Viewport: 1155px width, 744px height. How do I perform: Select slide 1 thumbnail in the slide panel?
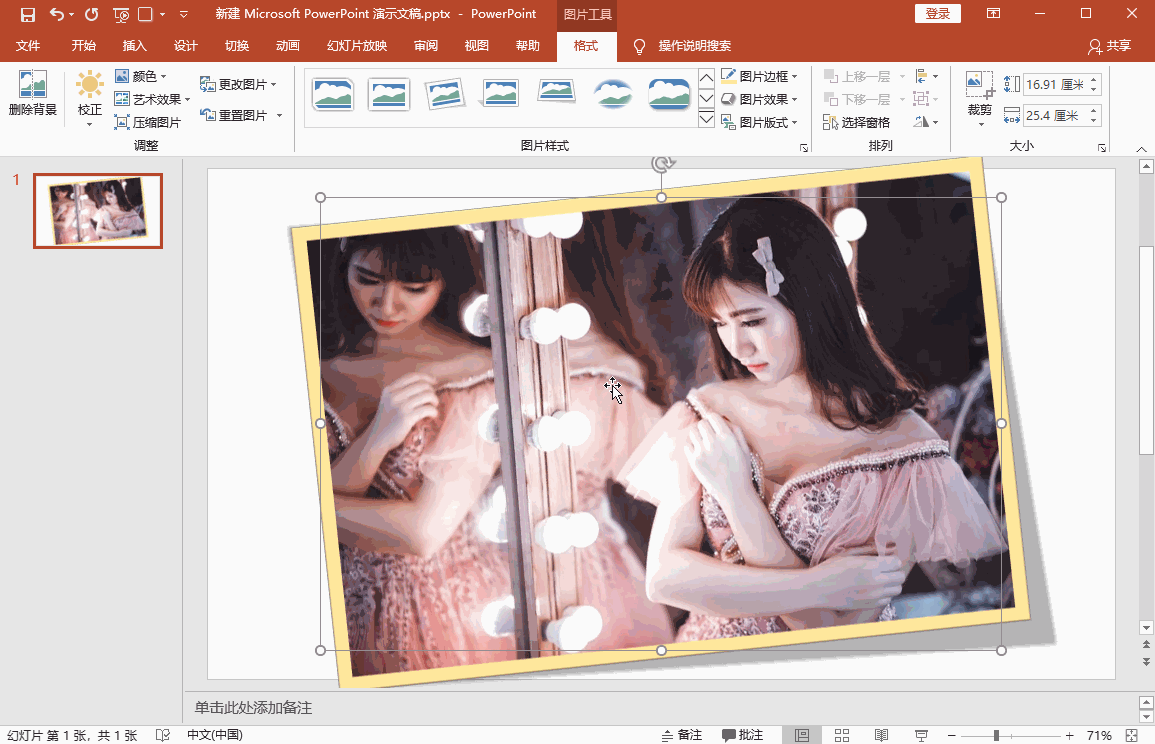click(98, 211)
